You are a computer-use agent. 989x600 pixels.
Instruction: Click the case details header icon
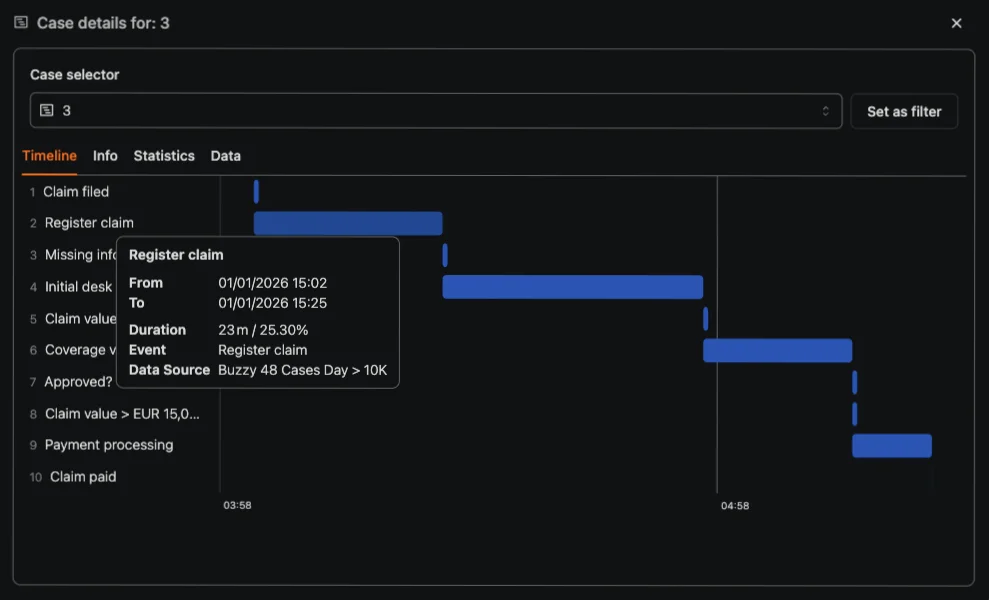[21, 23]
